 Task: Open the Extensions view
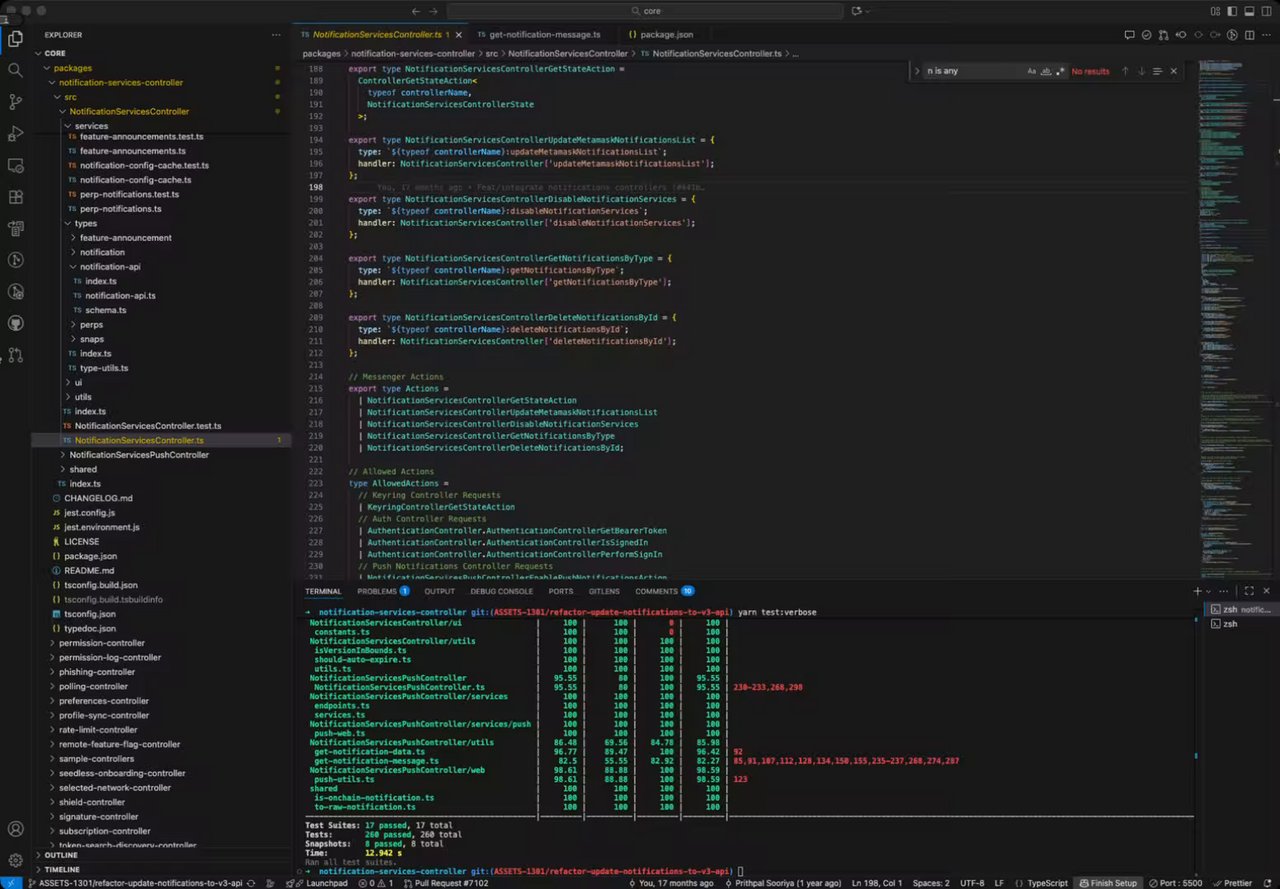15,197
